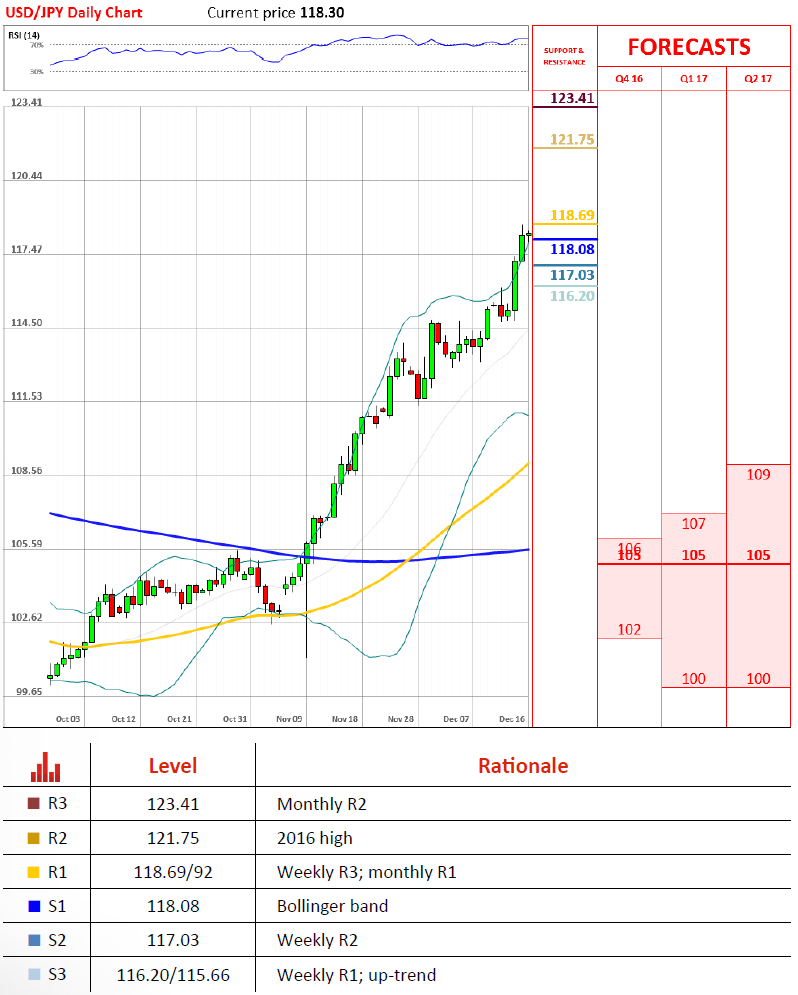Viewport: 798px width, 995px height.
Task: Select the "2016 high" rationale cell
Action: 314,838
